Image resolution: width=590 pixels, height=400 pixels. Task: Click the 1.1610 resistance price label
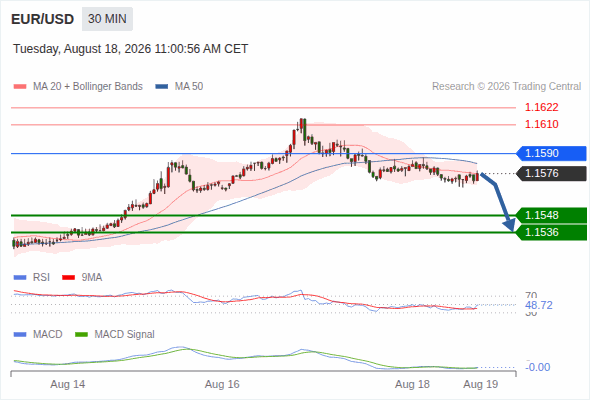[541, 124]
